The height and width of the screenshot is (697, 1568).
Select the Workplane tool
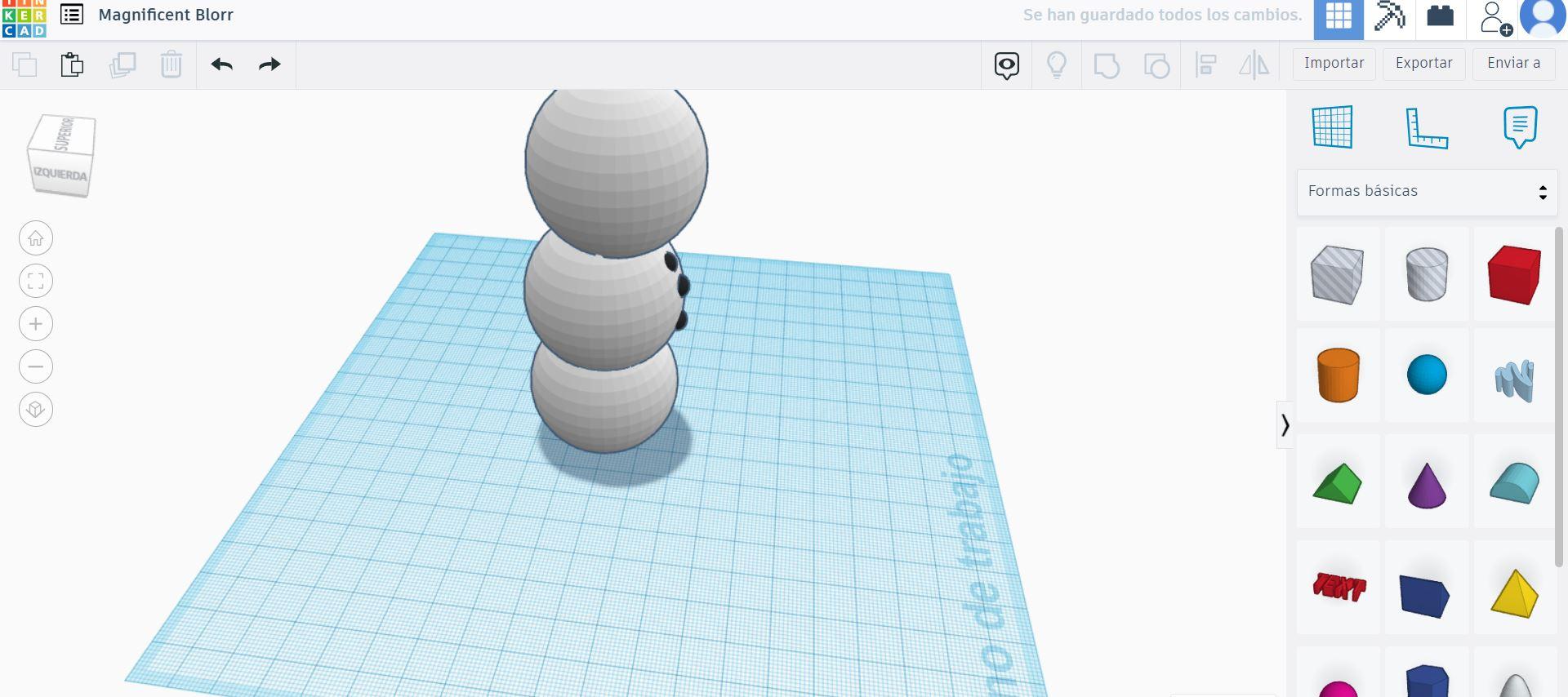click(1333, 127)
